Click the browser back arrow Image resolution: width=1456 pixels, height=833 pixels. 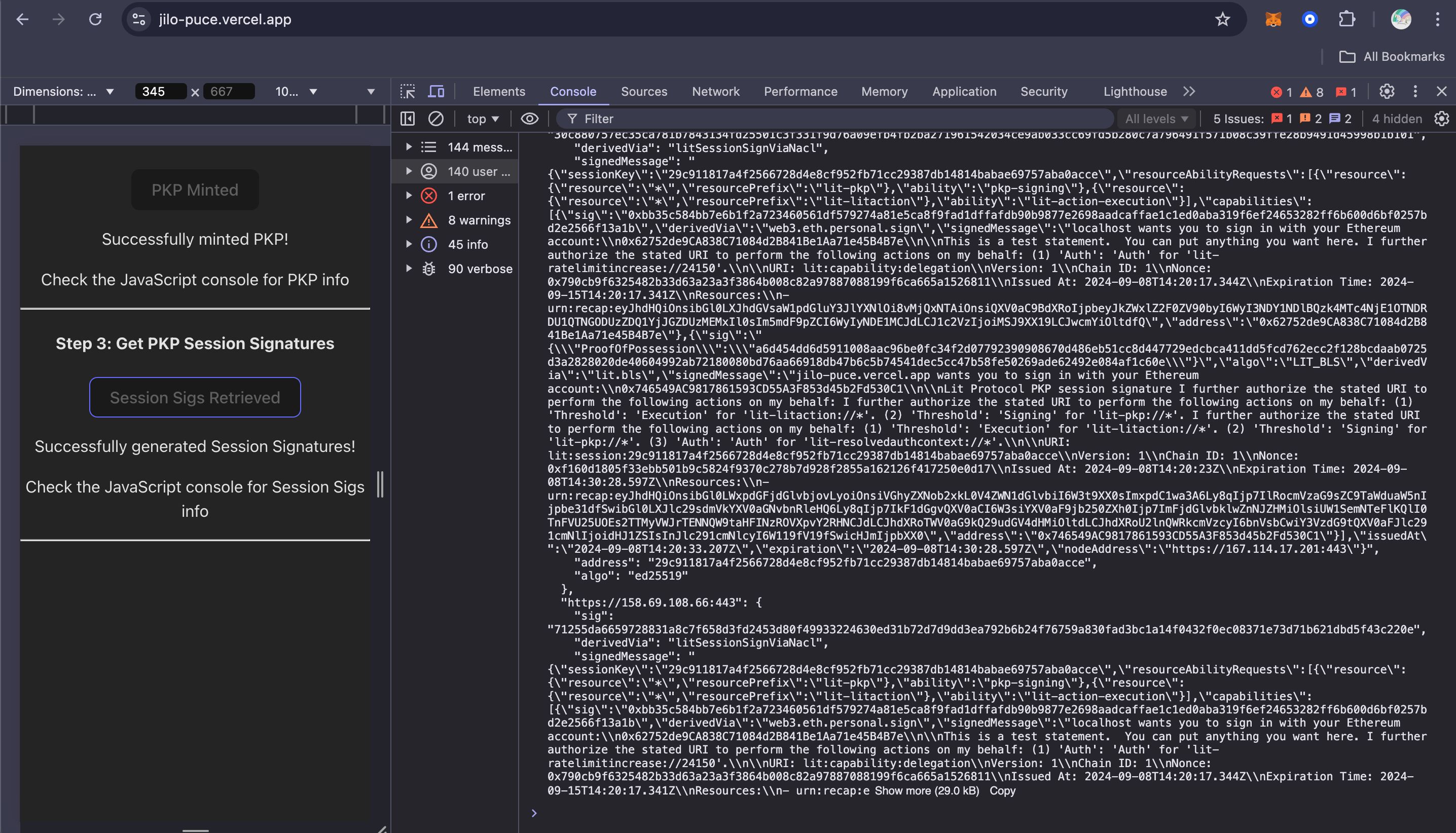pyautogui.click(x=22, y=19)
